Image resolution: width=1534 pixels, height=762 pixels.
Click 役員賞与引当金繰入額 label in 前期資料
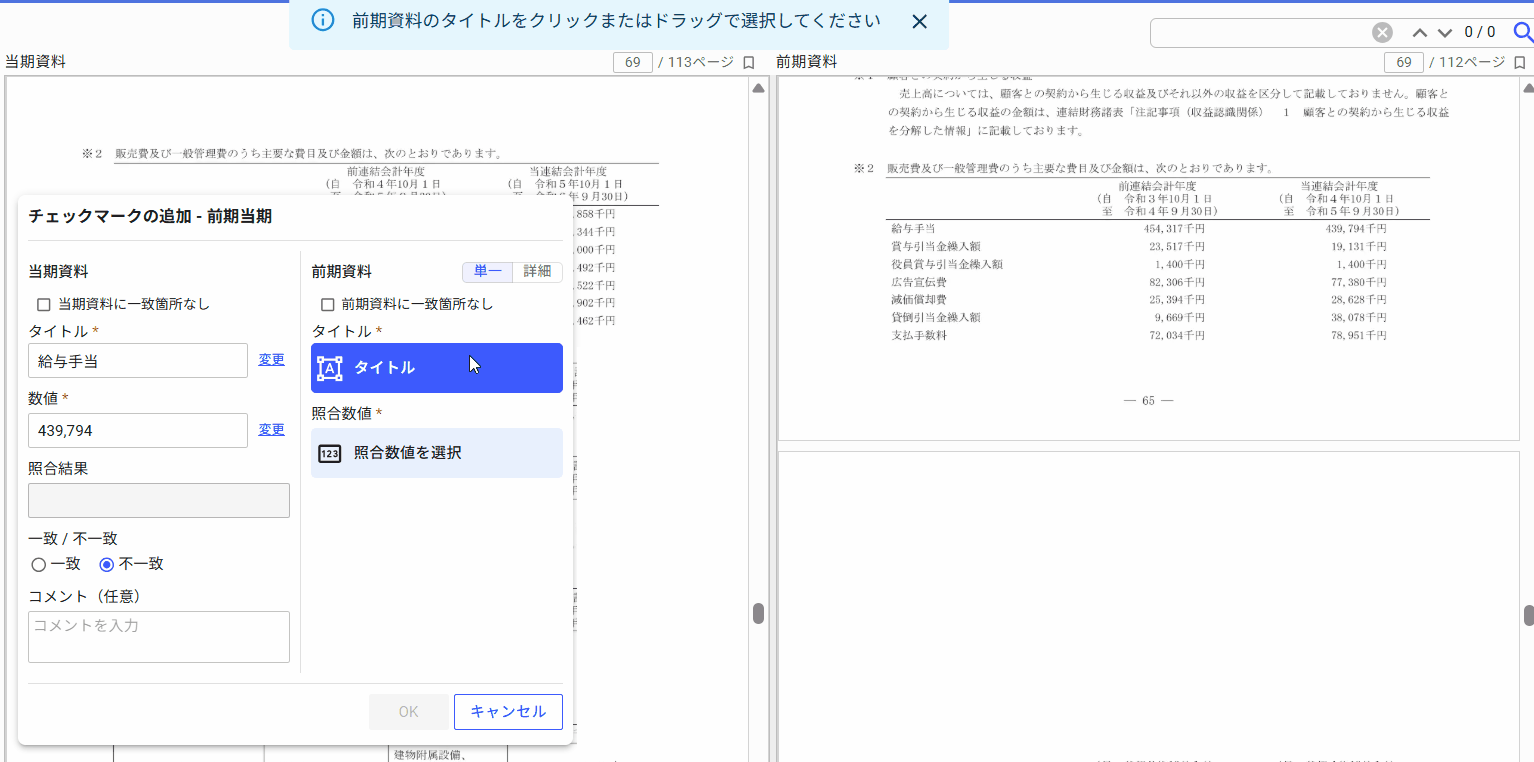click(x=946, y=264)
